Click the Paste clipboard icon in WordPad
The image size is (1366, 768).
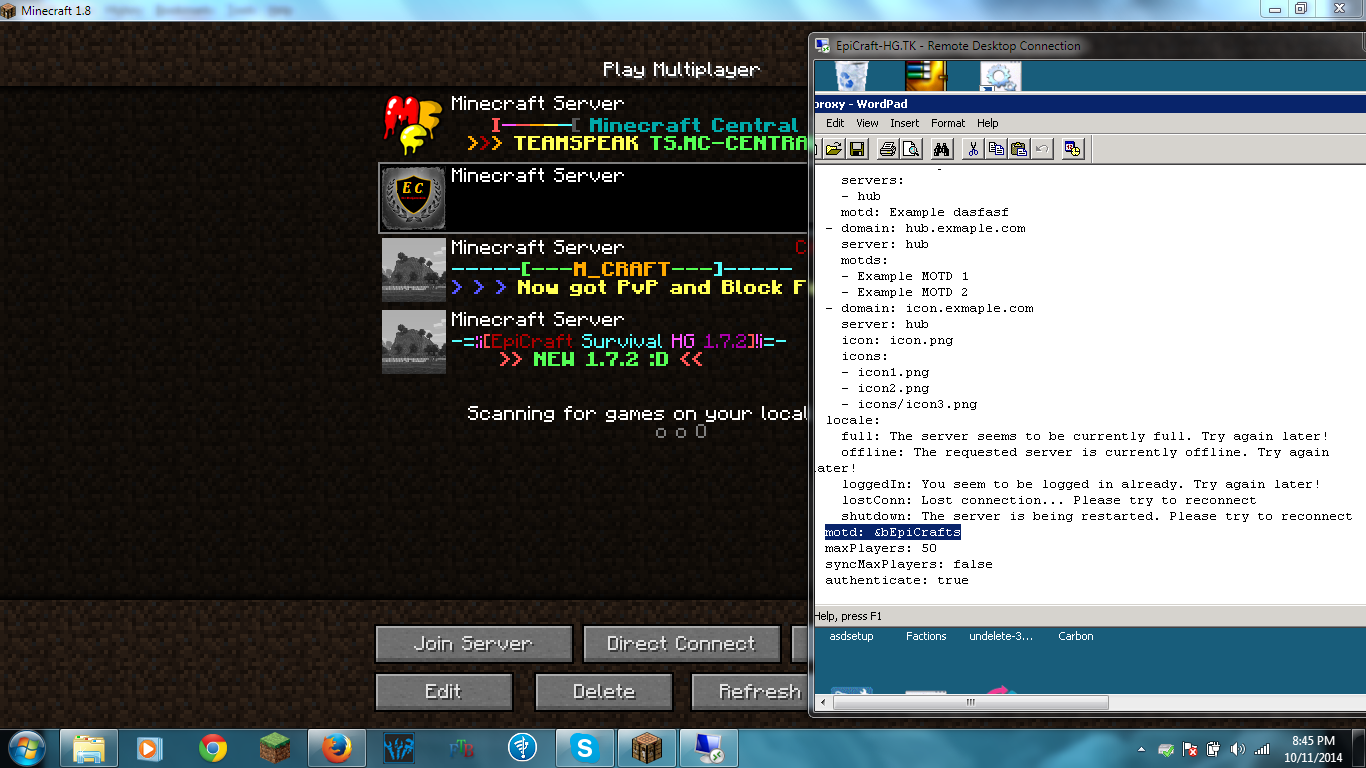[1019, 149]
